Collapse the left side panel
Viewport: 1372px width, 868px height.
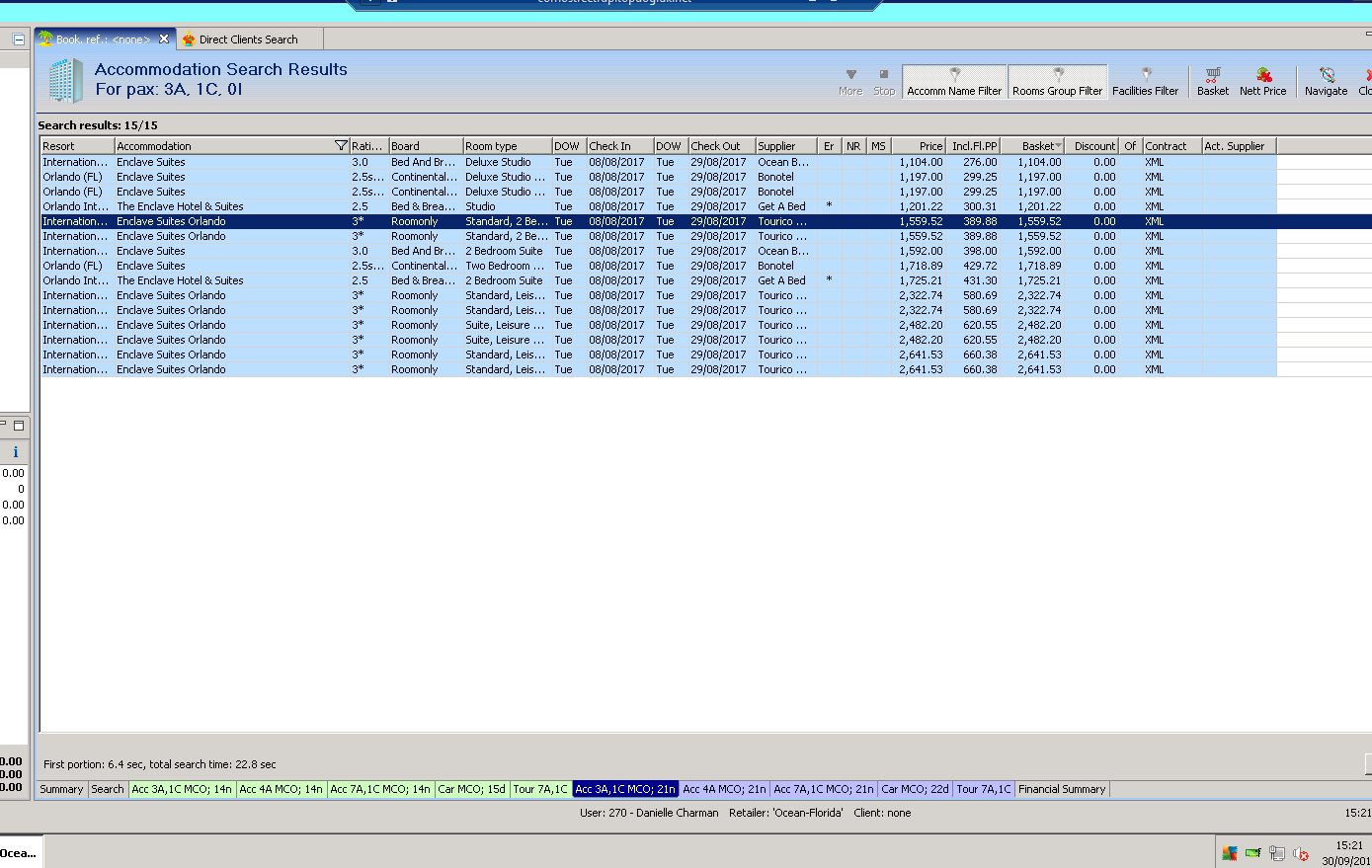(18, 39)
